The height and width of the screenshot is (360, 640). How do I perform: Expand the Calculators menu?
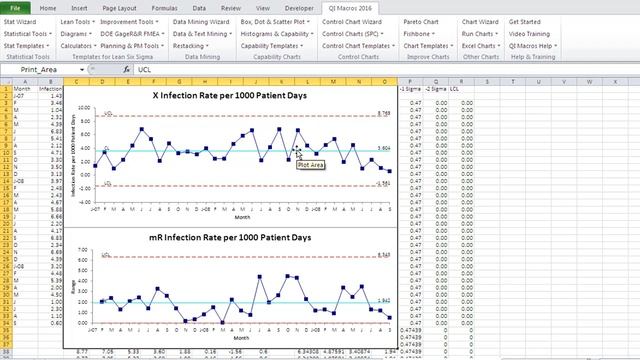(x=78, y=46)
